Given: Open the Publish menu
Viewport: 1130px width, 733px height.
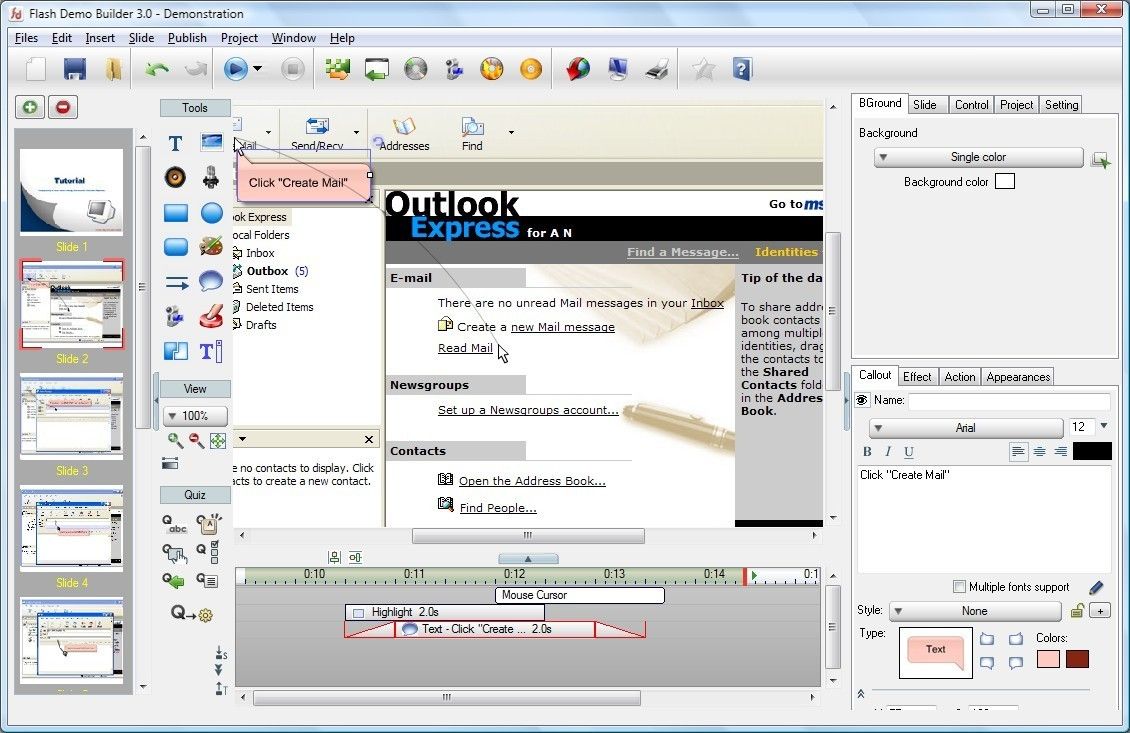Looking at the screenshot, I should click(x=187, y=38).
